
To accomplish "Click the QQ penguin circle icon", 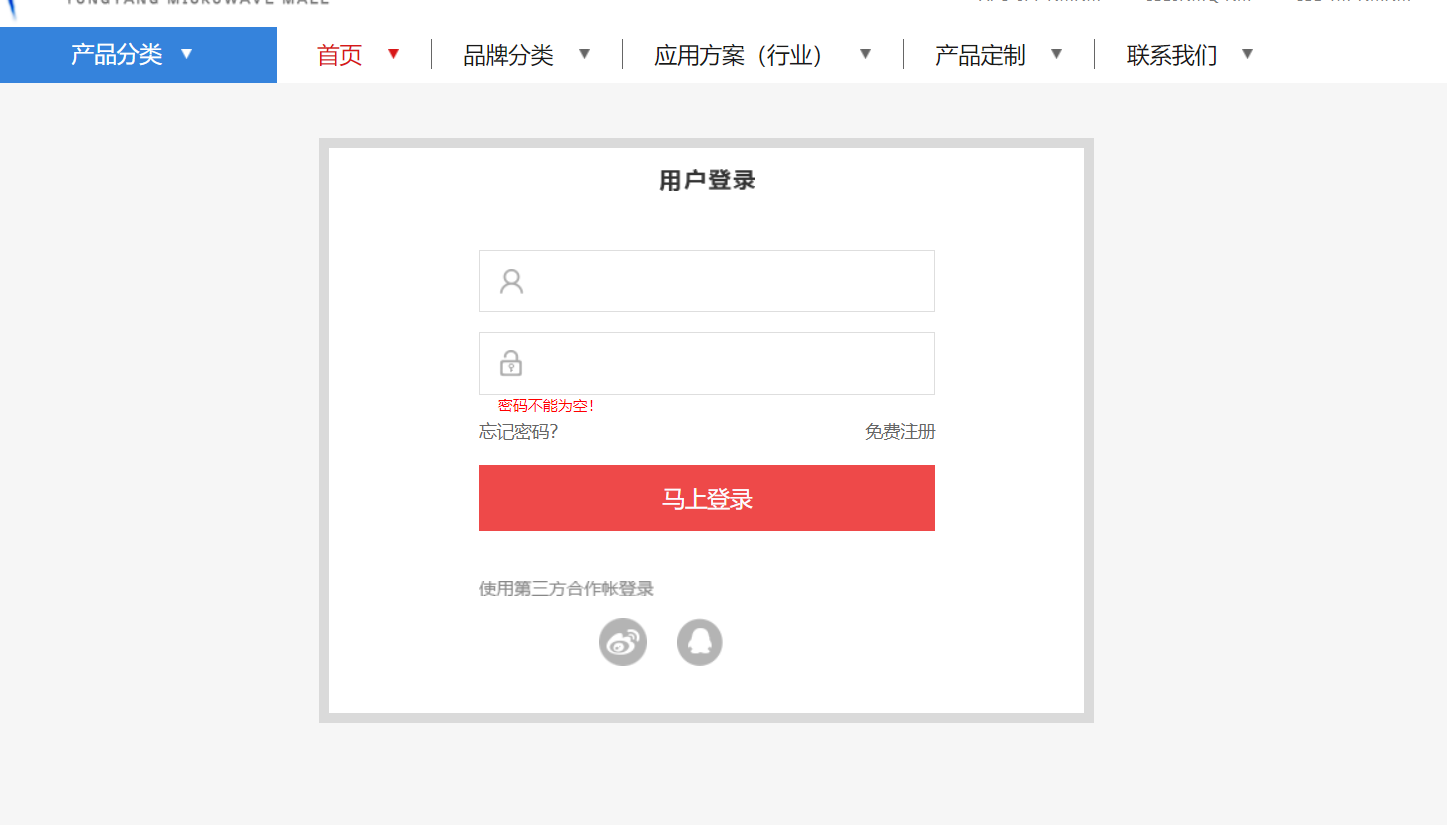I will click(x=699, y=641).
